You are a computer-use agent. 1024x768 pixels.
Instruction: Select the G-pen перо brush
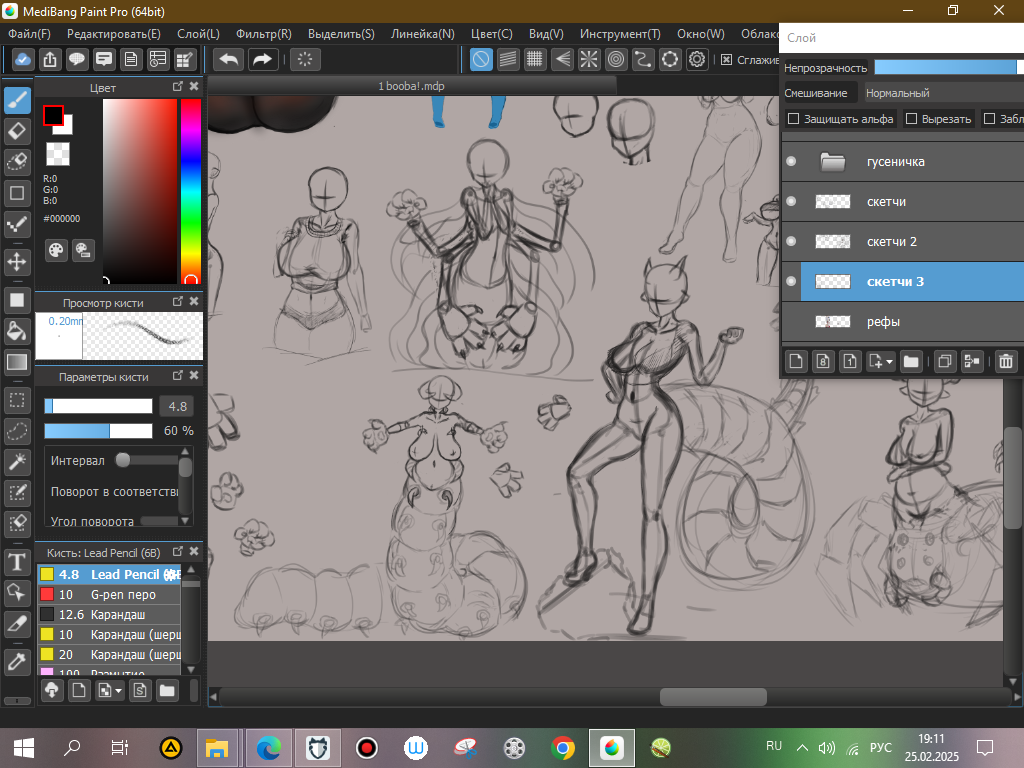tap(122, 595)
